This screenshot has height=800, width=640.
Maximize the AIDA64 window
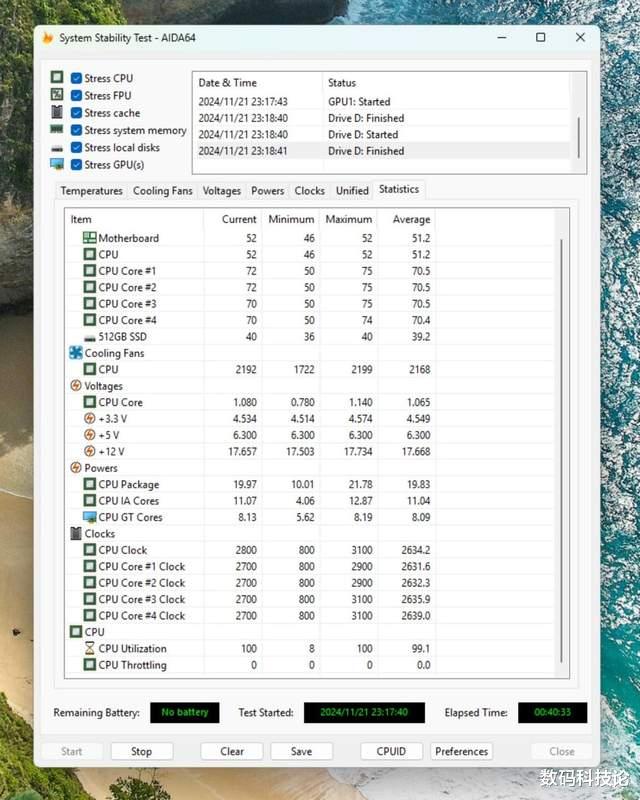(x=540, y=37)
